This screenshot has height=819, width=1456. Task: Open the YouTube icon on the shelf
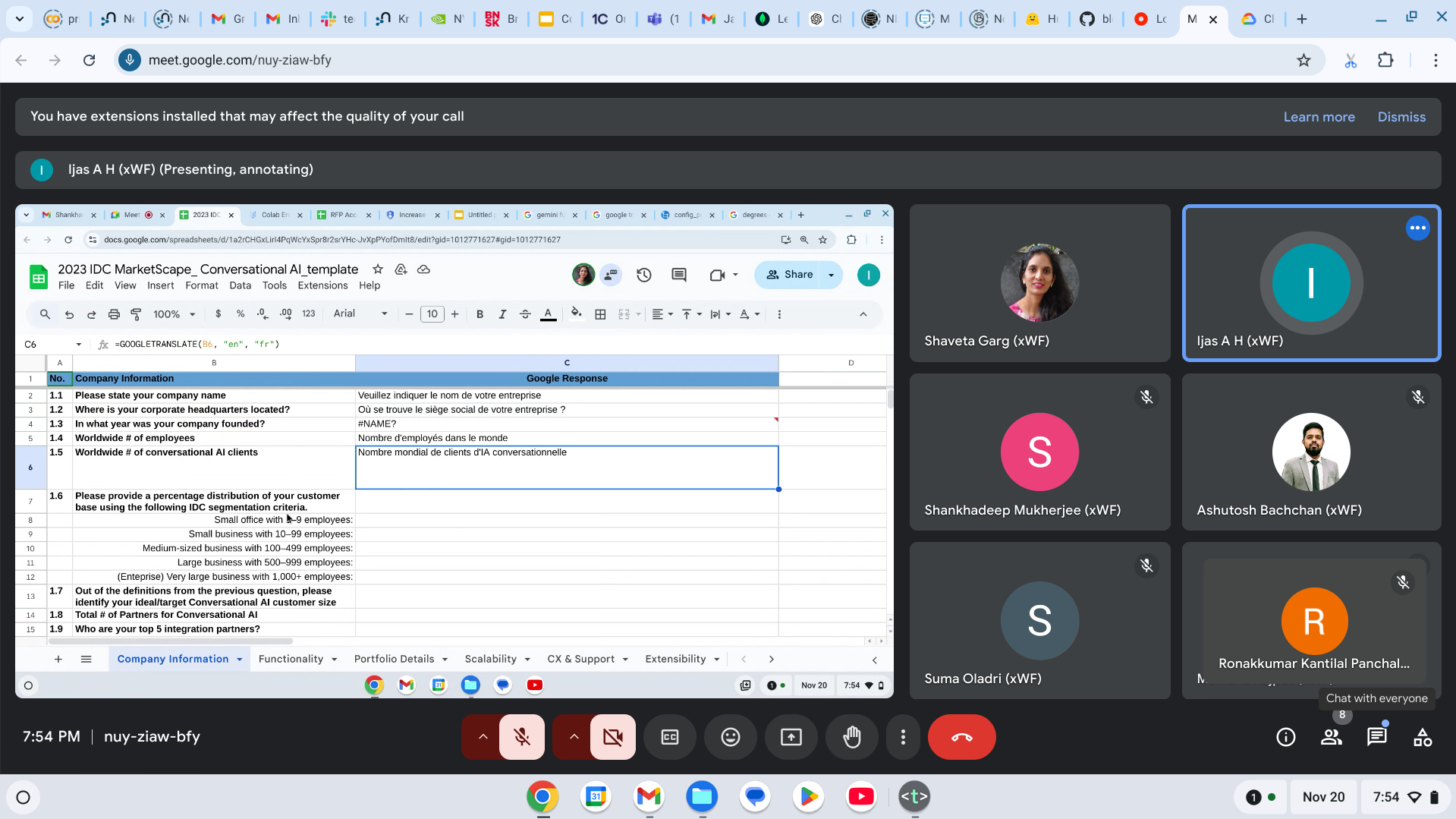860,797
